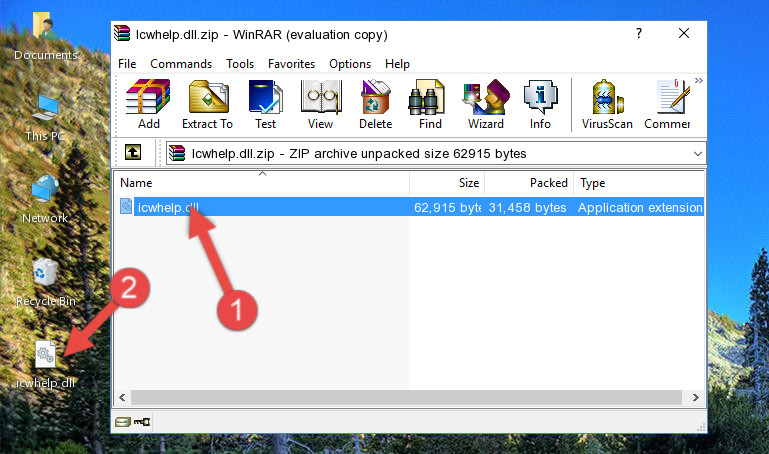Select the icwhelp.dll desktop file
The height and width of the screenshot is (454, 769).
coord(45,365)
